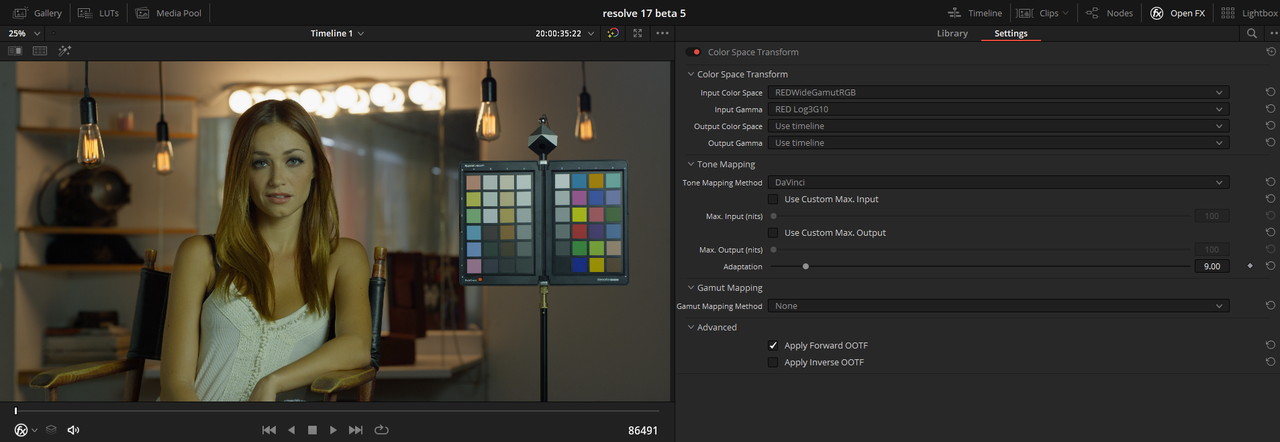Reset the Adaptation value
Screen dimensions: 1280x442
1270,266
